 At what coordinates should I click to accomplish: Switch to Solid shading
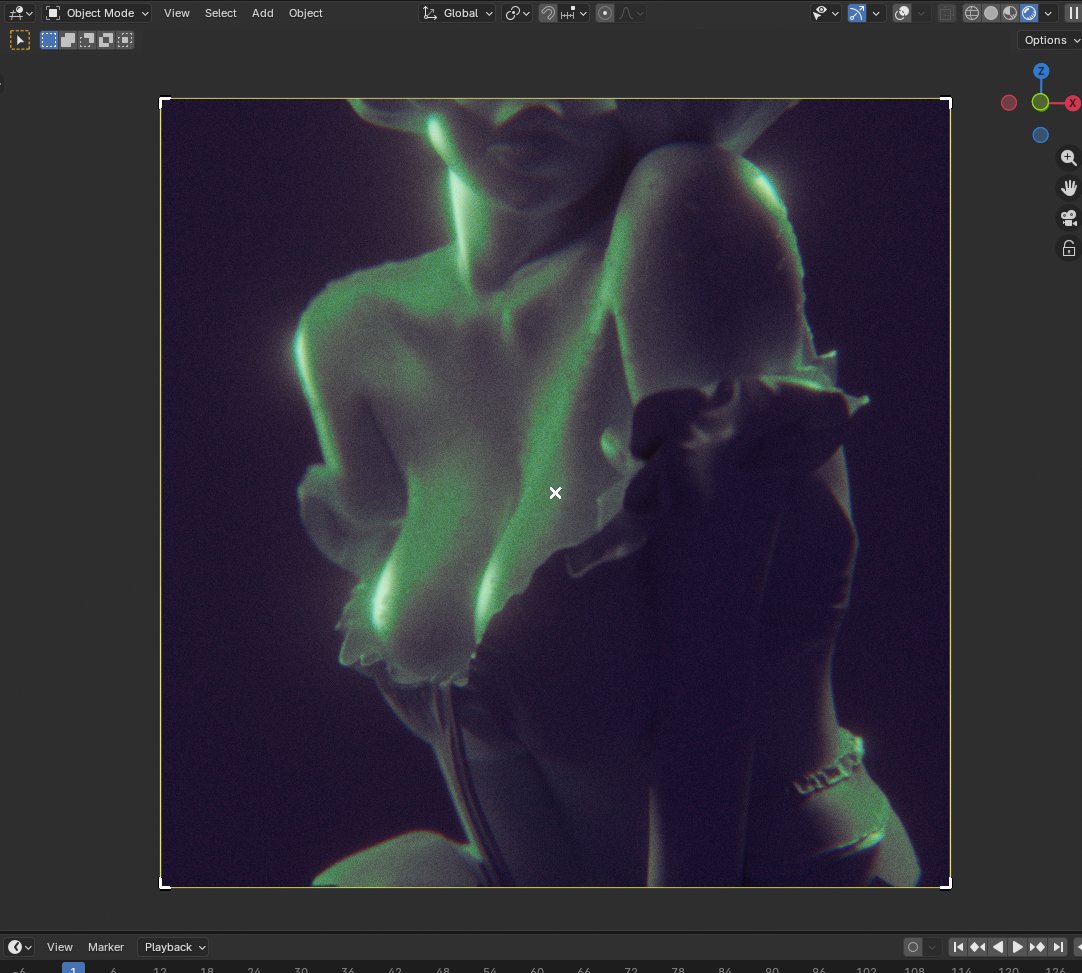(991, 13)
